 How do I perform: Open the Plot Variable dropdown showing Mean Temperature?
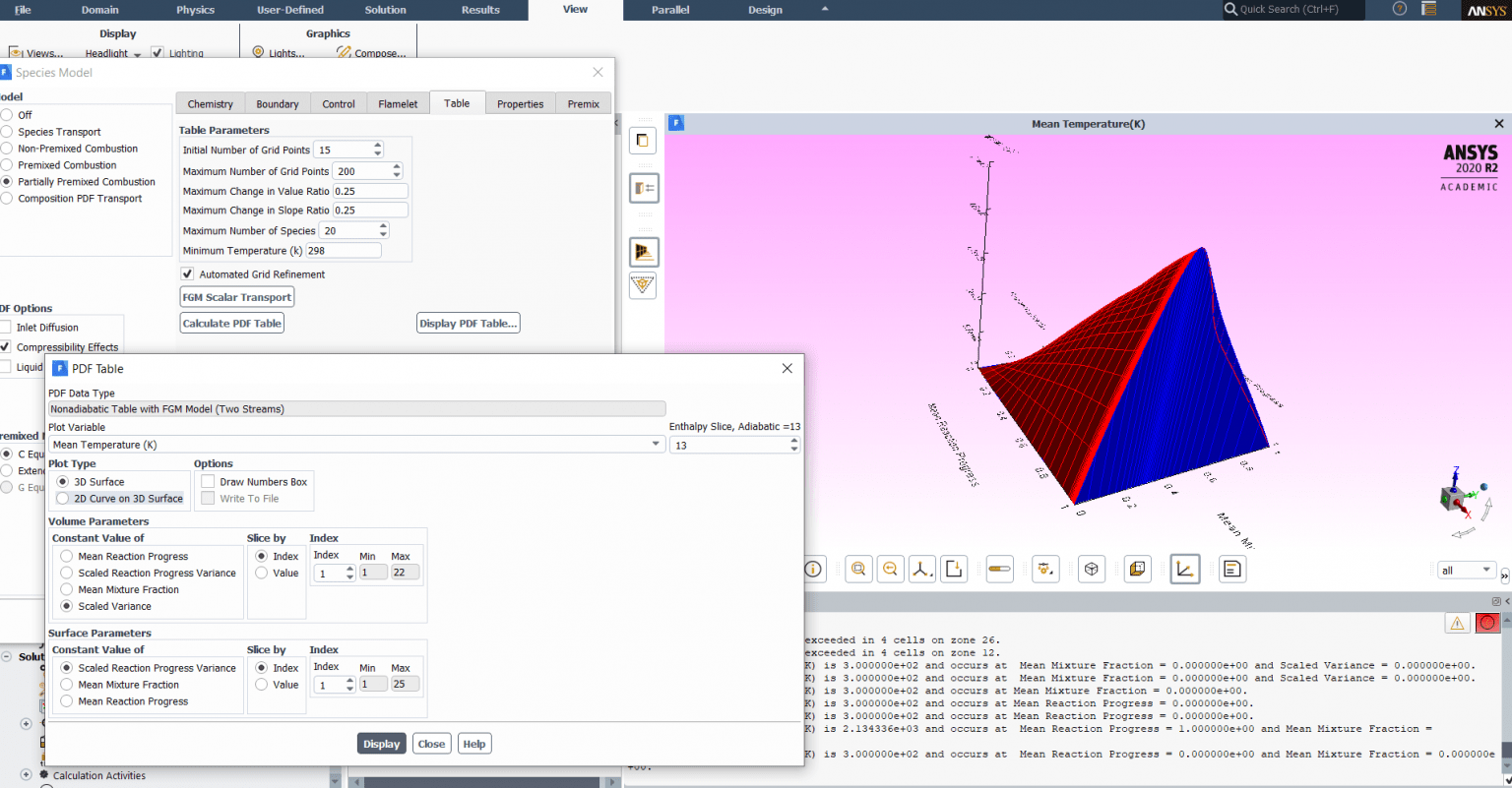[656, 444]
